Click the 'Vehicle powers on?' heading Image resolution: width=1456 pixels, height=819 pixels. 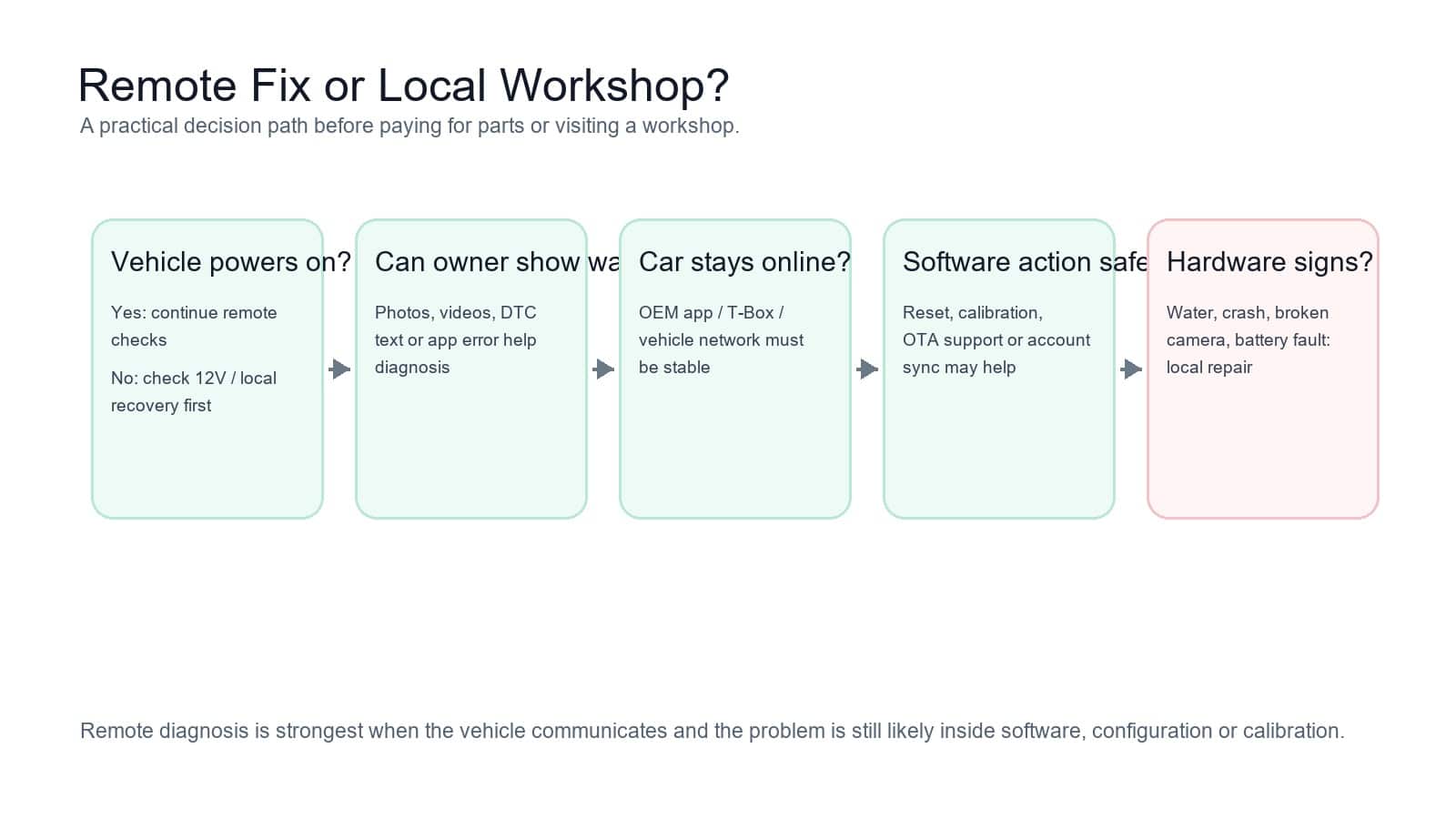pyautogui.click(x=231, y=262)
